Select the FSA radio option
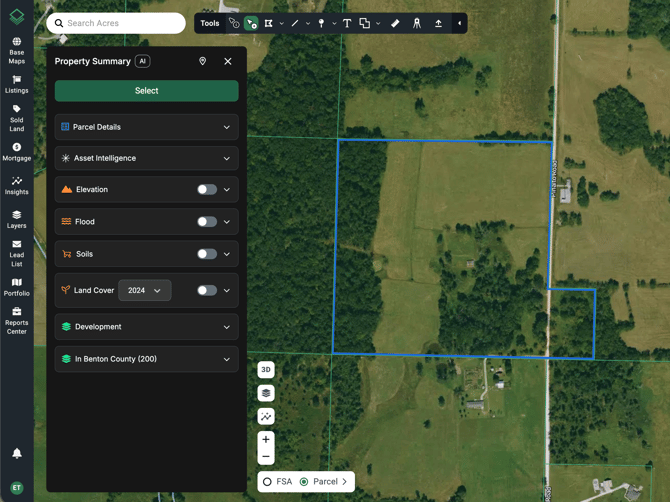The width and height of the screenshot is (670, 502). [268, 482]
